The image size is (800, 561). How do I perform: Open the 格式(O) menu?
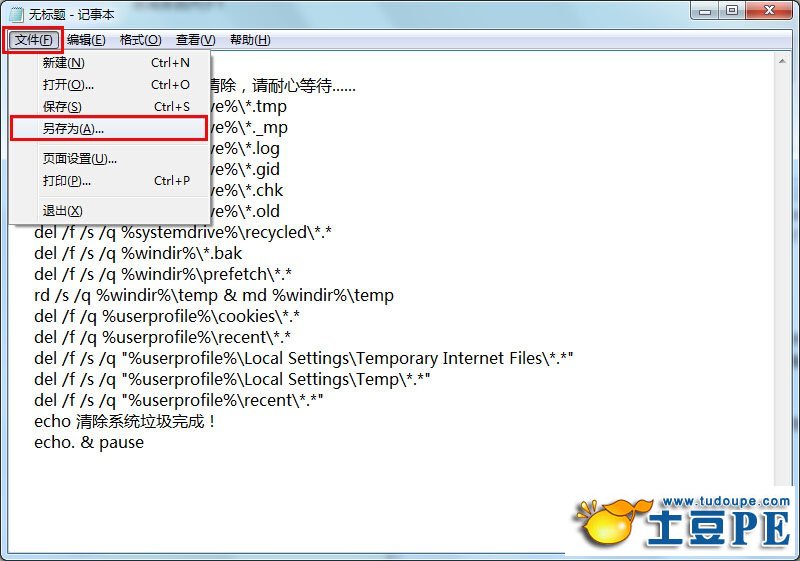pyautogui.click(x=140, y=40)
